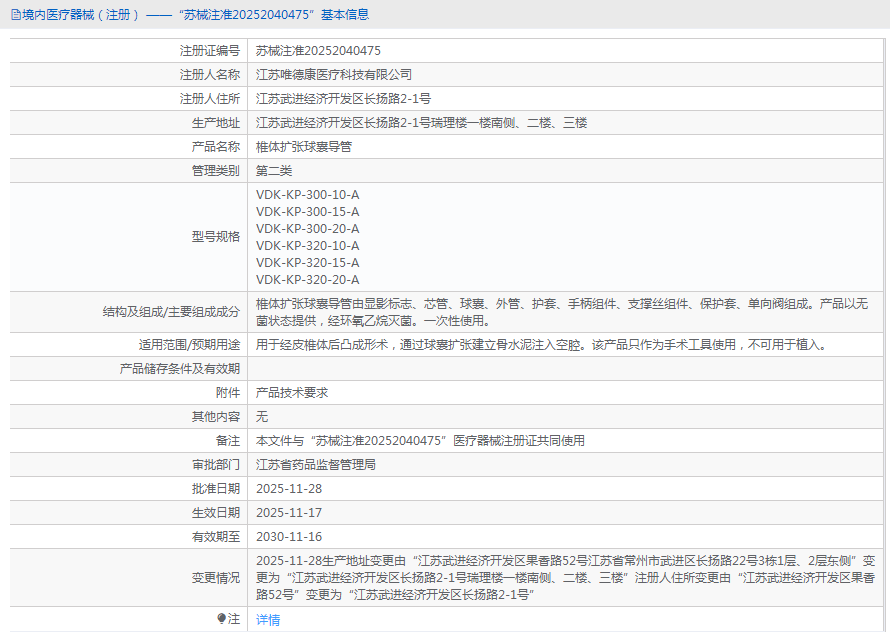
Task: Click the structure description starting 椎体扩张球囊导管由显影标志
Action: pyautogui.click(x=562, y=312)
